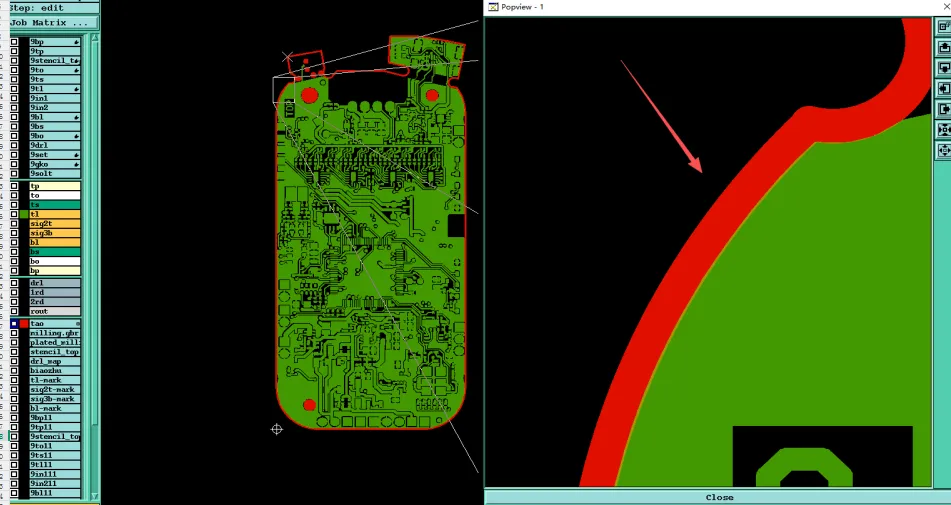Click the Step: edit header button
The height and width of the screenshot is (505, 951).
(x=53, y=8)
